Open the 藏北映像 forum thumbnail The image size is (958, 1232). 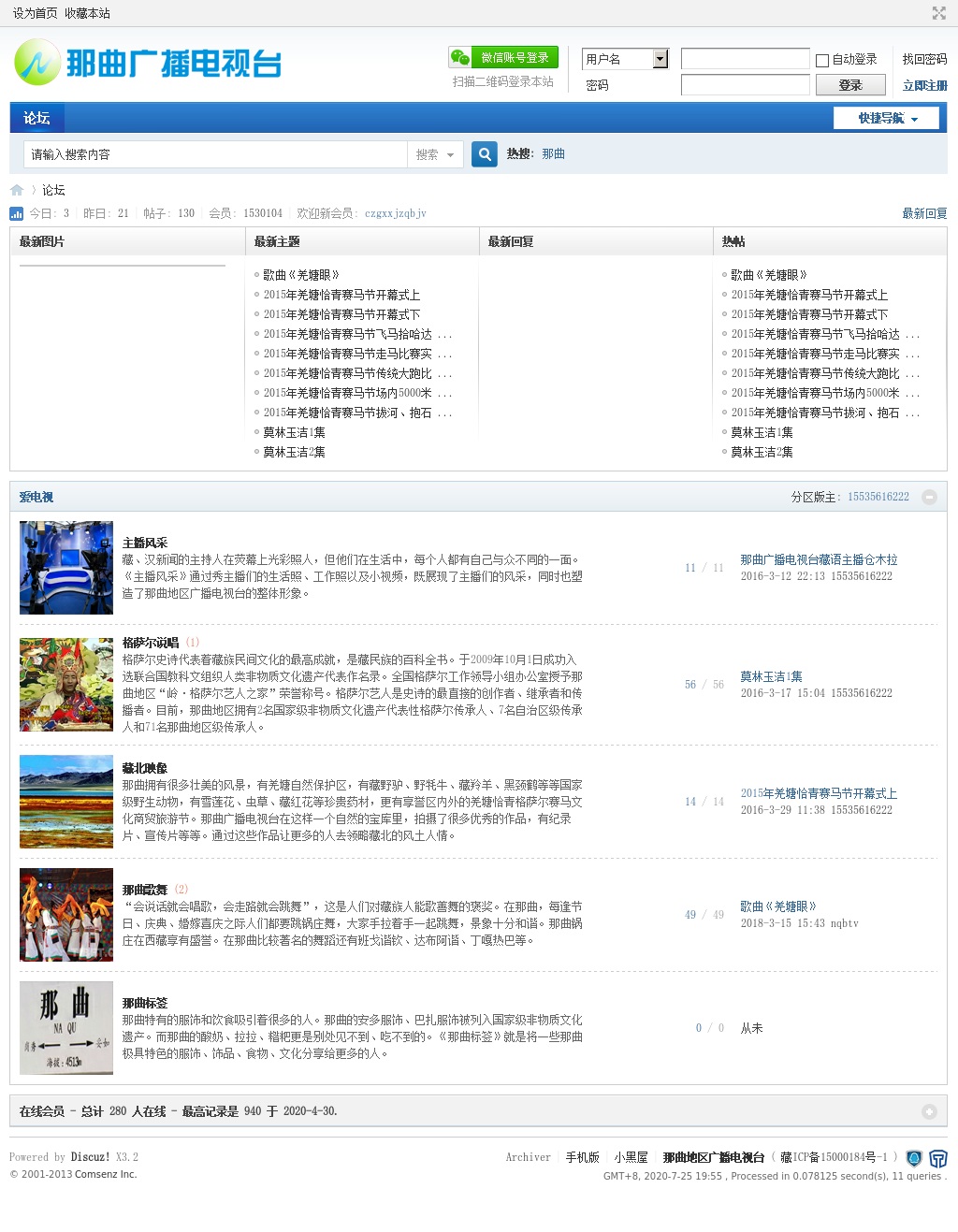coord(66,802)
